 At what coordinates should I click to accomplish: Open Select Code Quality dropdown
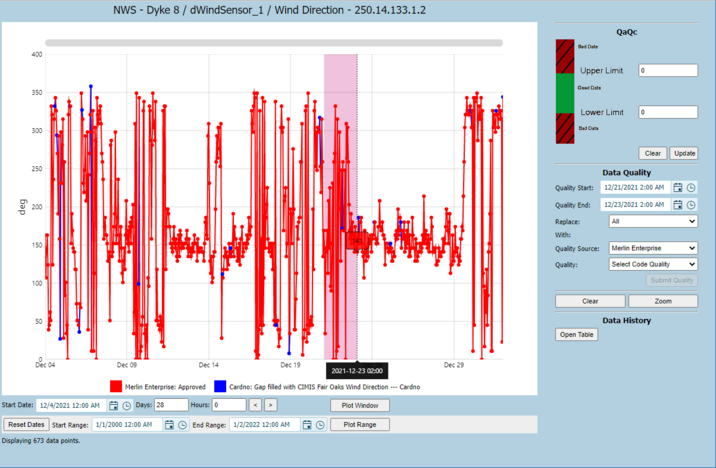point(653,264)
